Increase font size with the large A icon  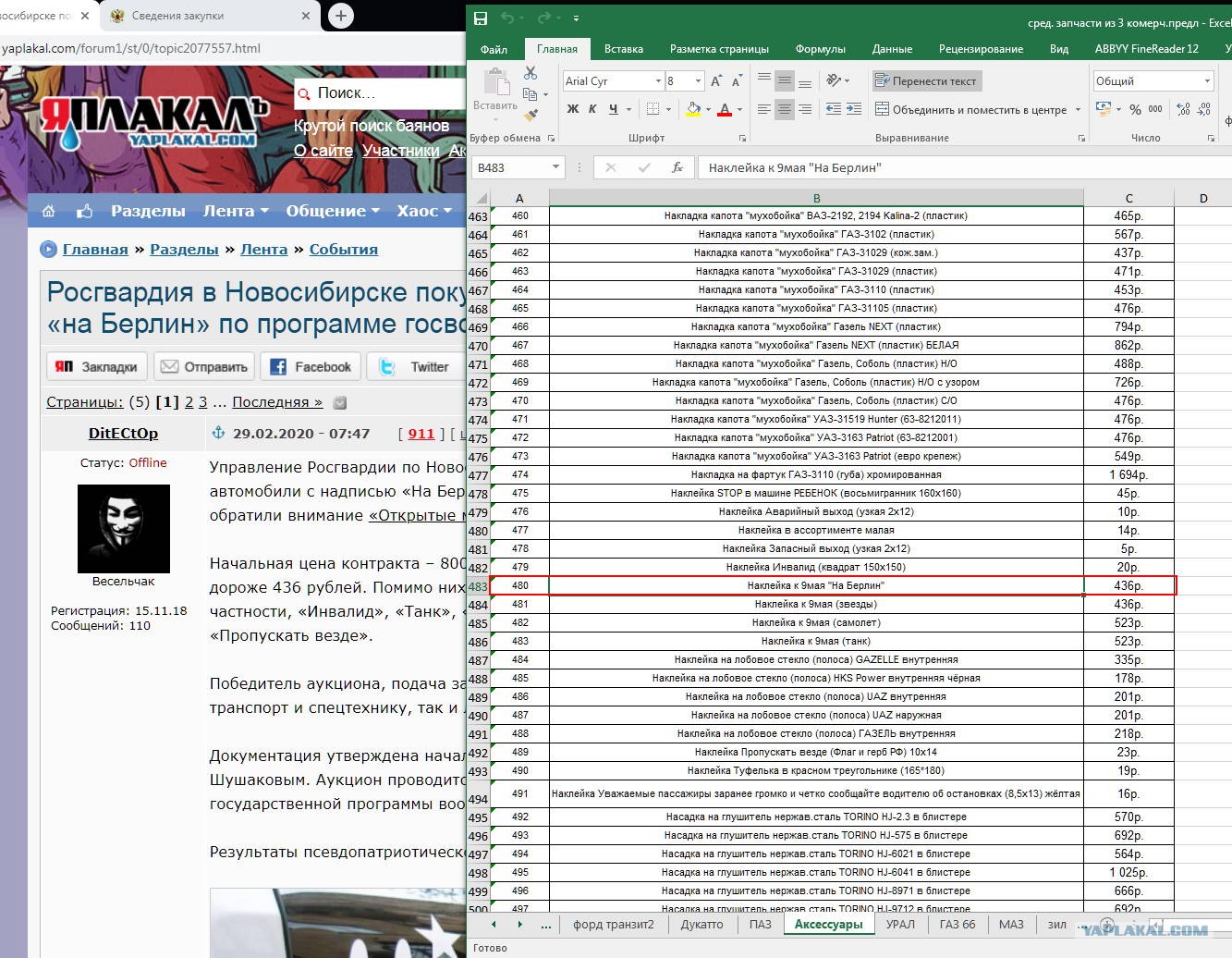(x=716, y=81)
